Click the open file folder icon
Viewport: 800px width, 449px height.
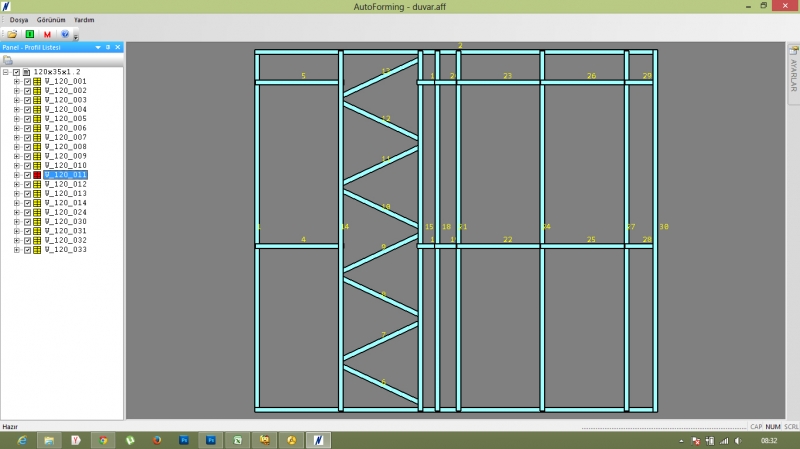coord(12,34)
